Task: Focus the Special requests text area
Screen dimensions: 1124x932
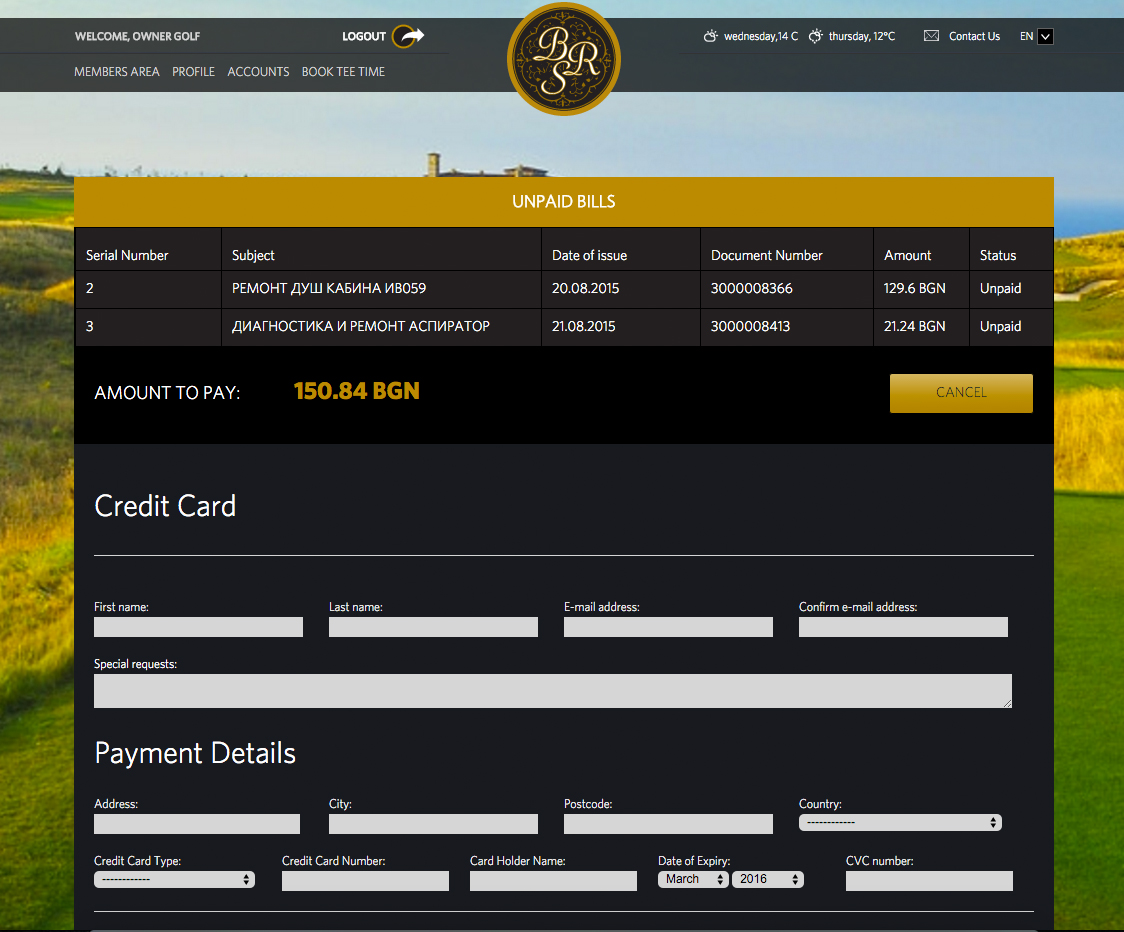Action: [552, 691]
